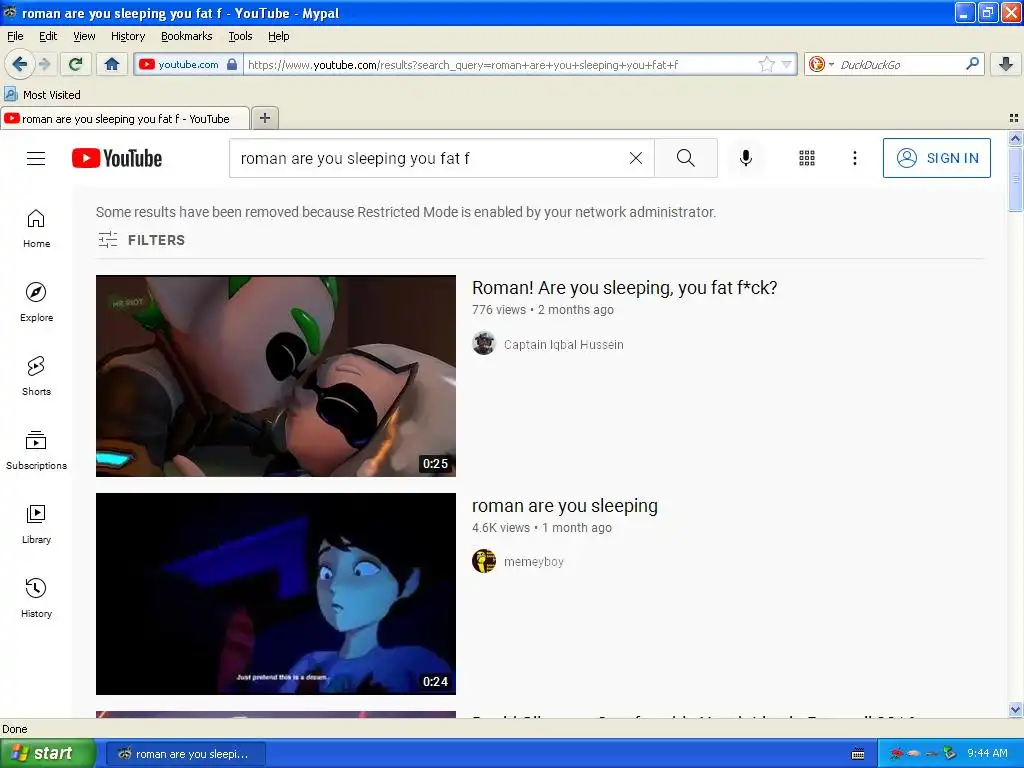Play the 0:25 video thumbnail

point(276,376)
